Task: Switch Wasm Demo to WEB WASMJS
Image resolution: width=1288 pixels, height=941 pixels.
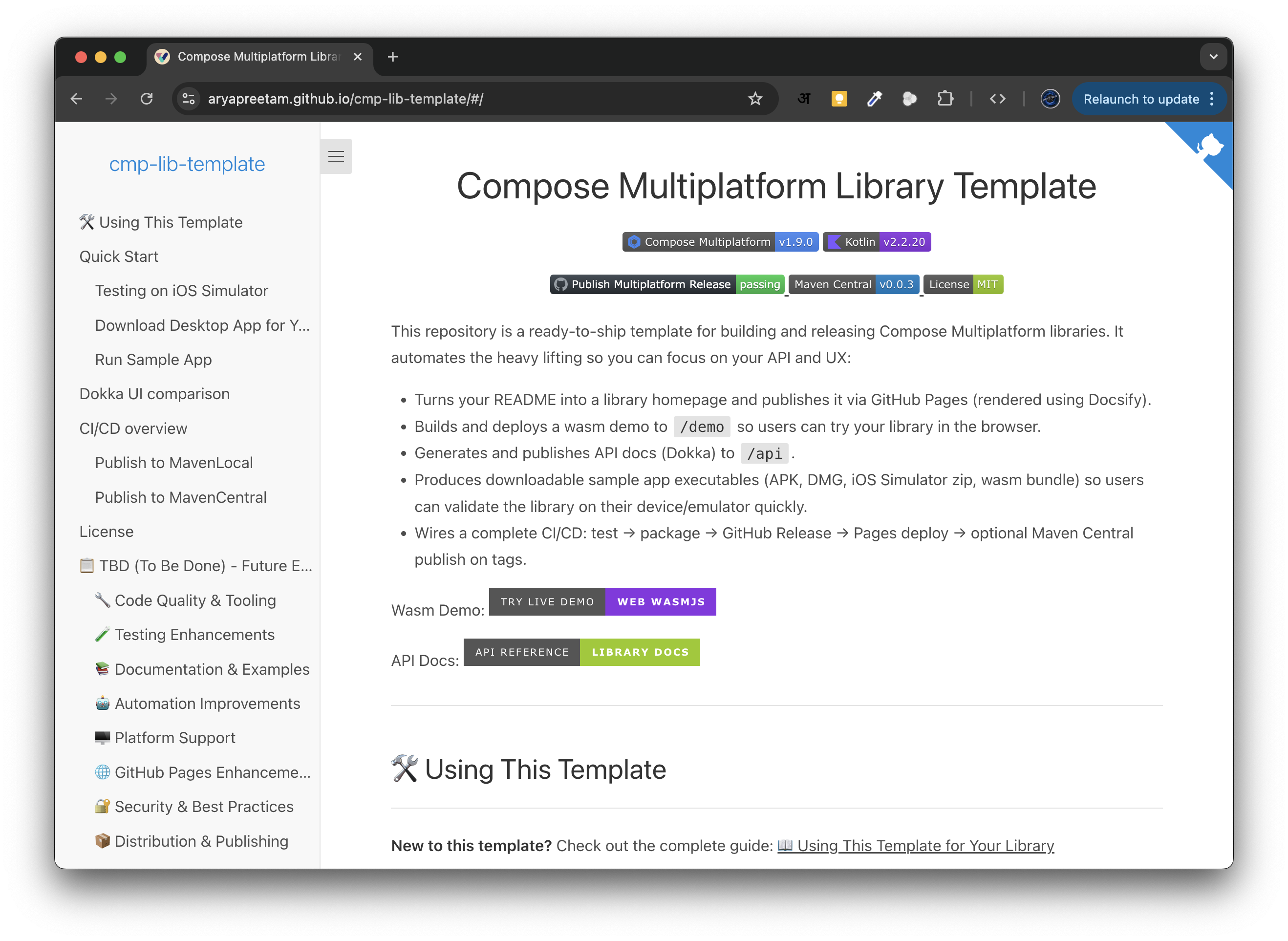Action: click(x=661, y=601)
